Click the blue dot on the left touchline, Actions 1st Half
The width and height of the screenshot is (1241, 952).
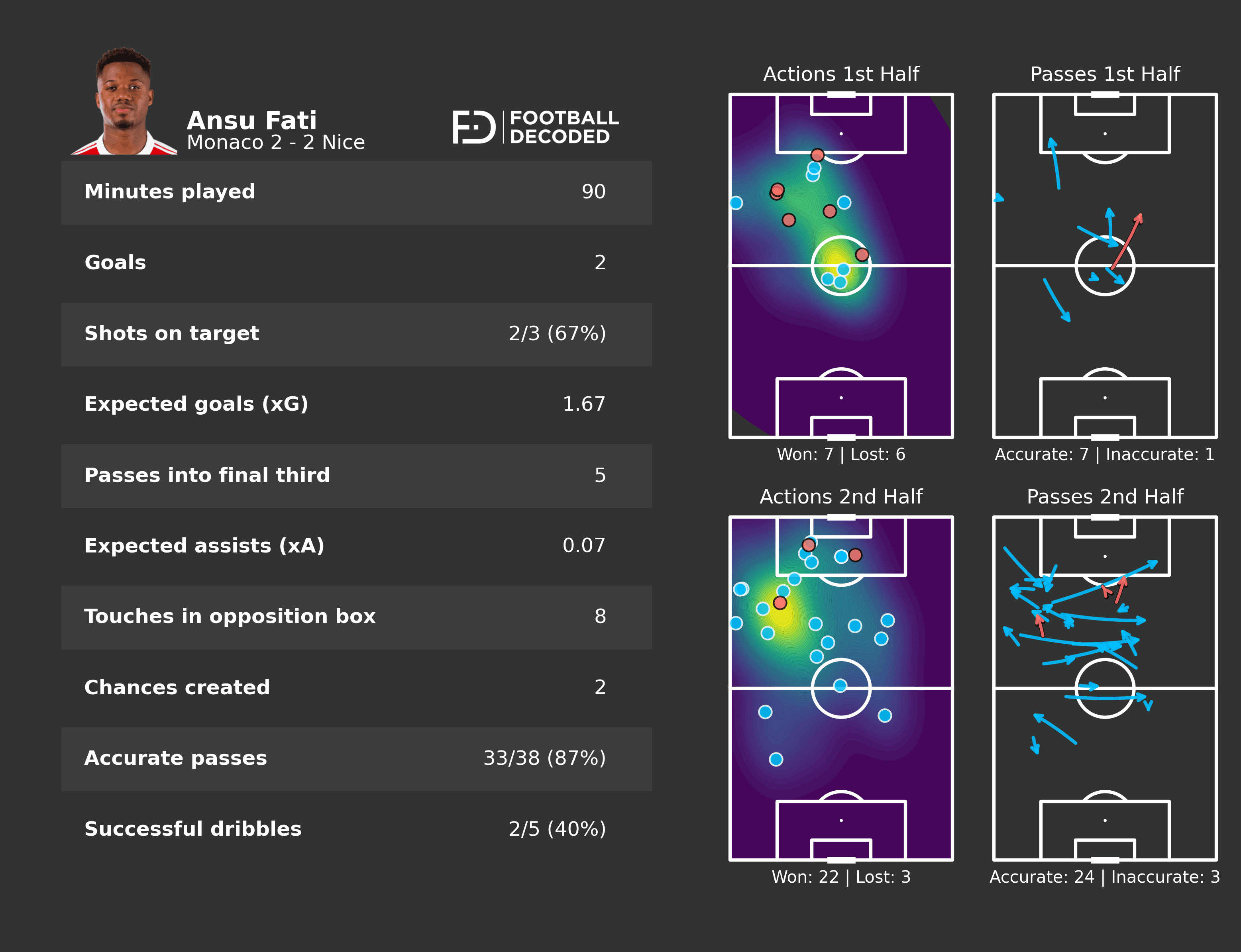pyautogui.click(x=736, y=203)
